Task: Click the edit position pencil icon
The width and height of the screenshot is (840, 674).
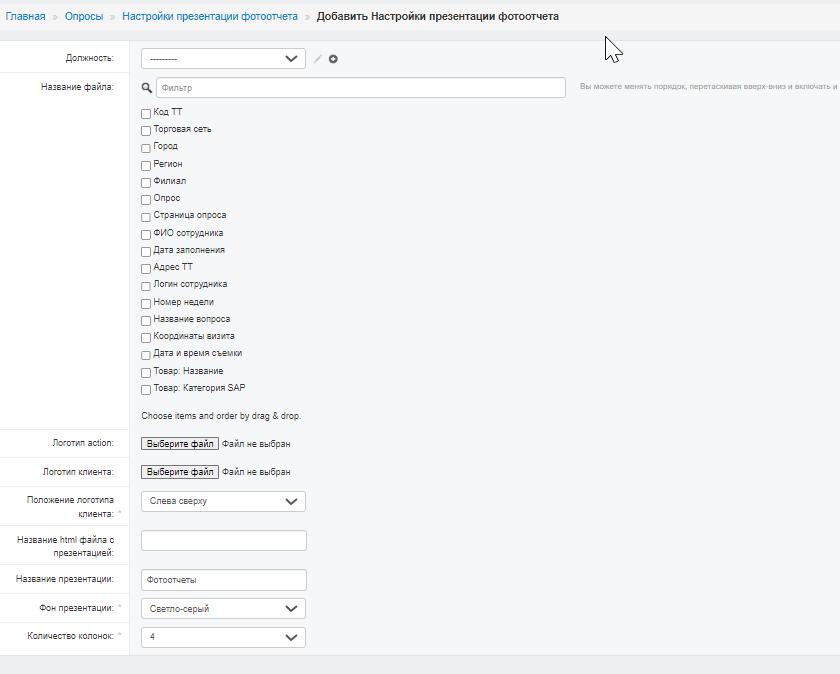Action: coord(318,59)
